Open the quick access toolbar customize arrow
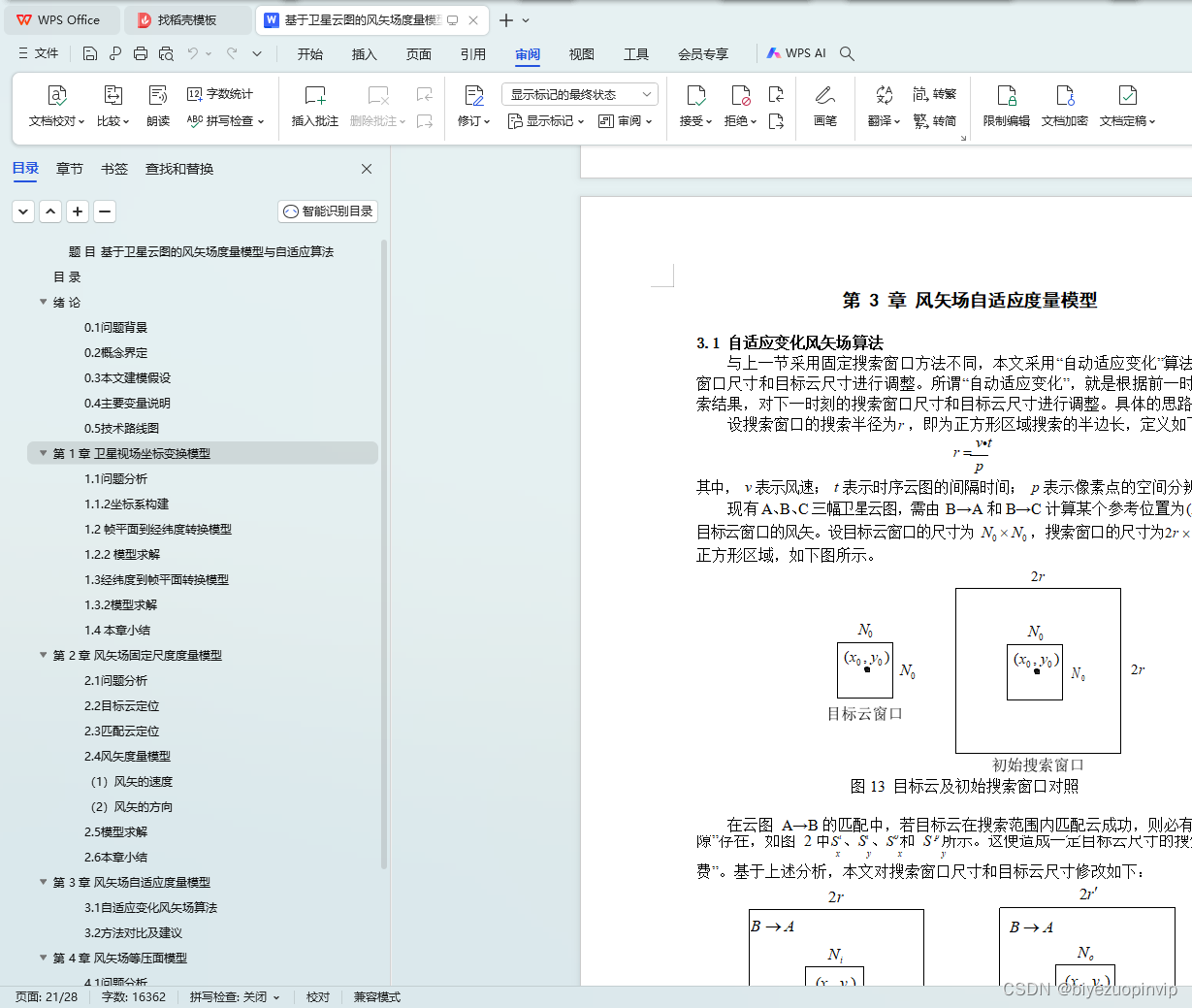The width and height of the screenshot is (1192, 1008). 257,53
